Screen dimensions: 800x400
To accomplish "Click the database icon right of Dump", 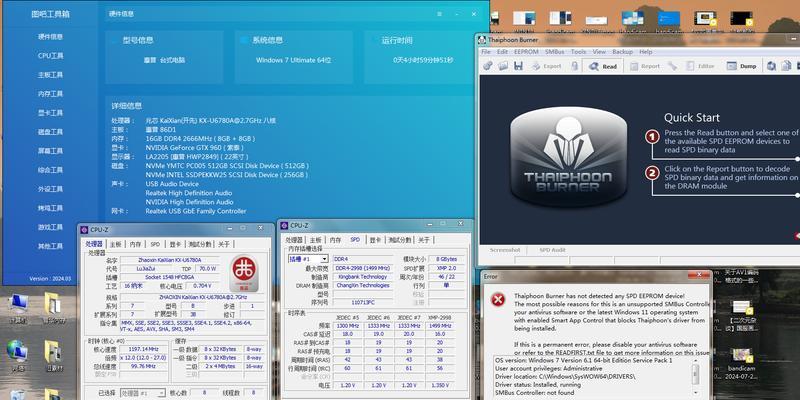I will point(771,66).
